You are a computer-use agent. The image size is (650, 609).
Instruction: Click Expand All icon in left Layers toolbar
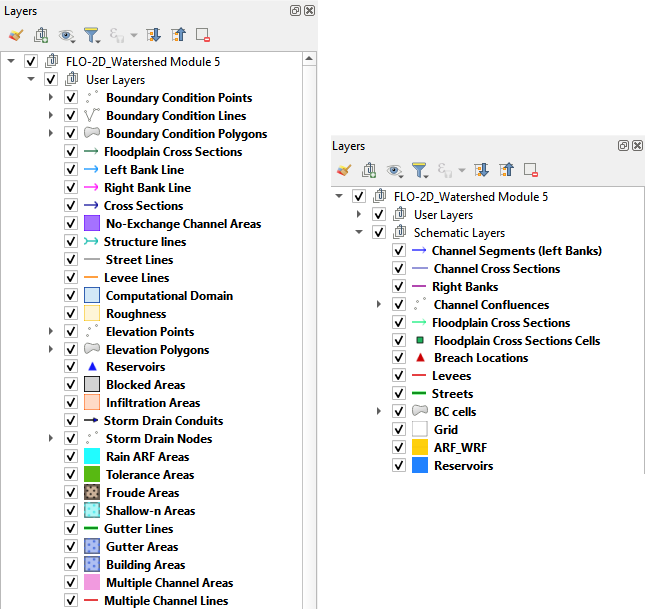(153, 35)
